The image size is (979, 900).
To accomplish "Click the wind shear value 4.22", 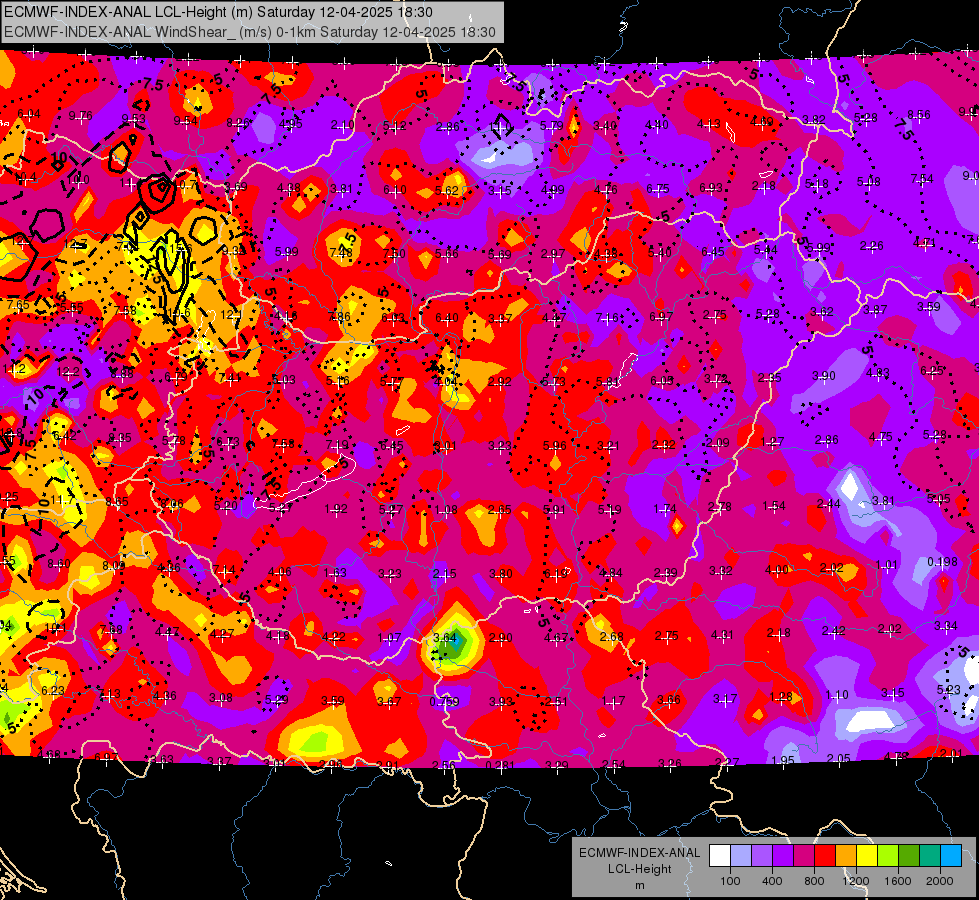I will coord(333,637).
